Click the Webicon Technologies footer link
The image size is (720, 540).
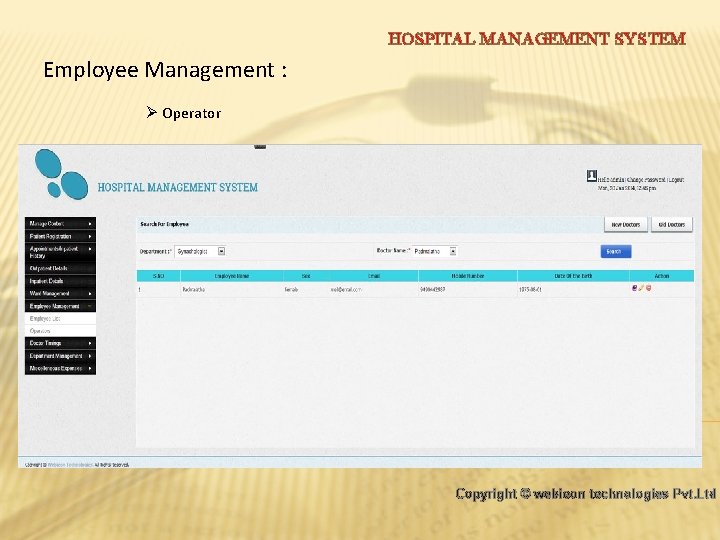(71, 465)
